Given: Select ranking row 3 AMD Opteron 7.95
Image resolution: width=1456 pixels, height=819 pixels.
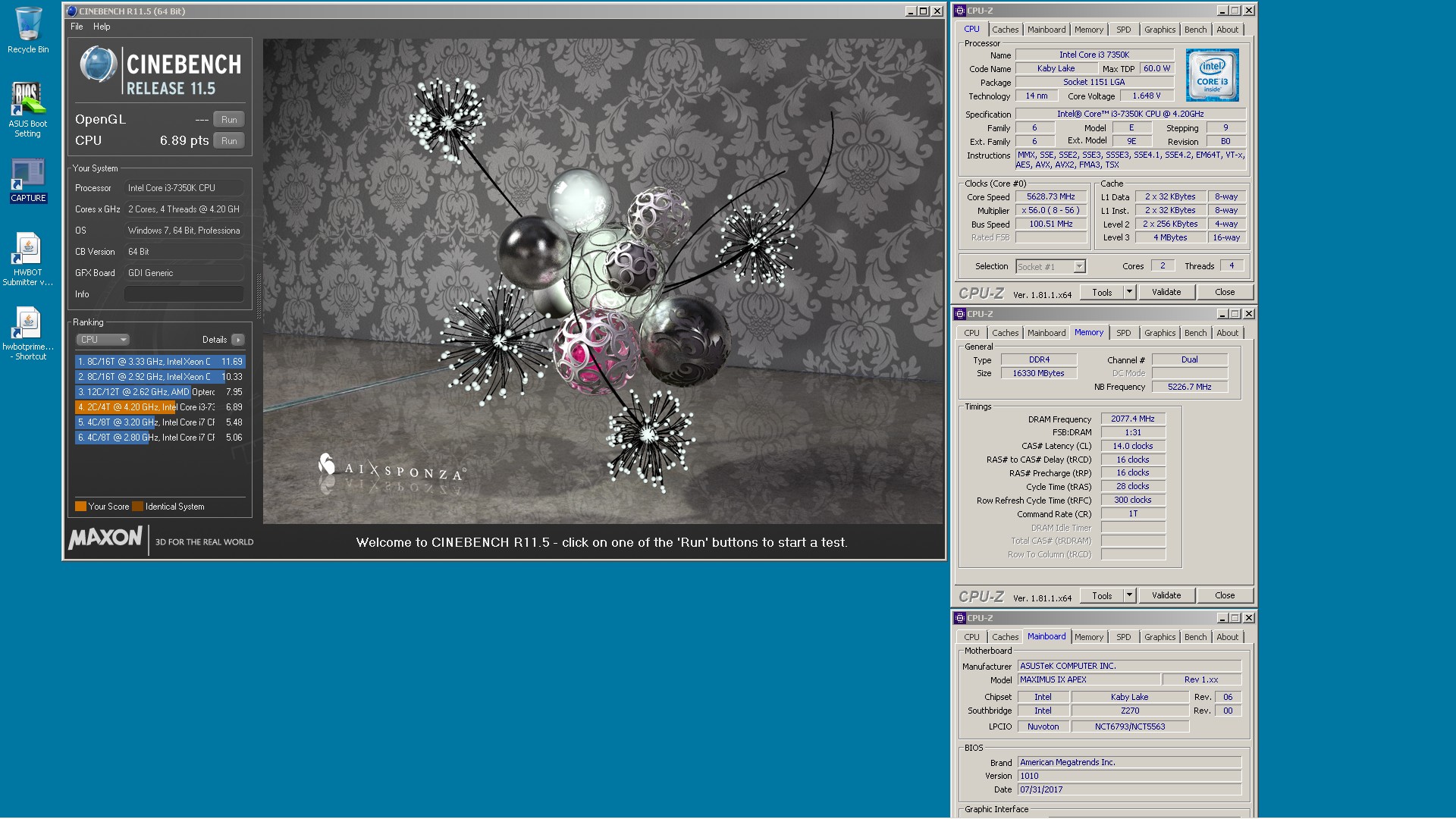Looking at the screenshot, I should coord(160,392).
